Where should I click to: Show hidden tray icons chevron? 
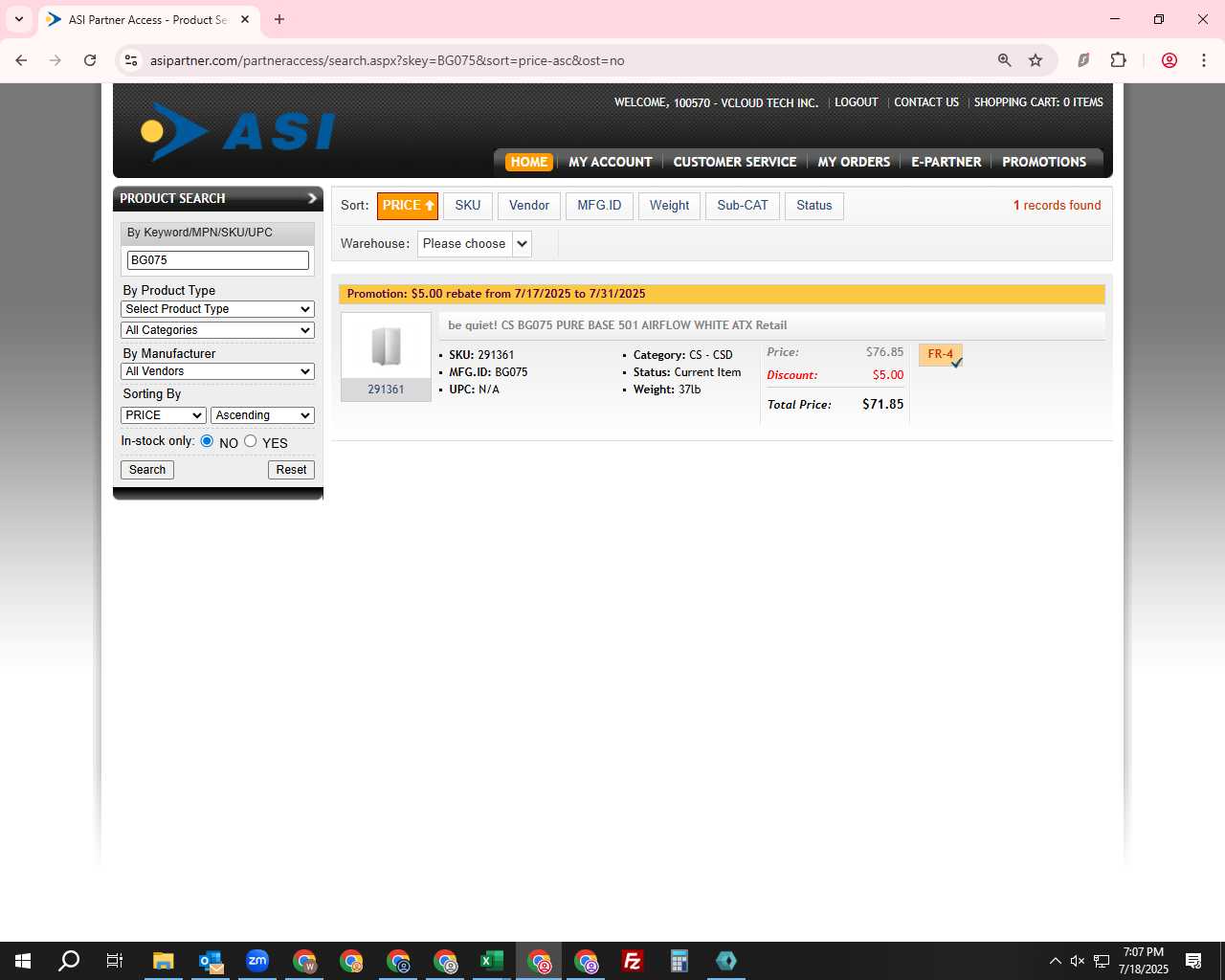click(1055, 961)
